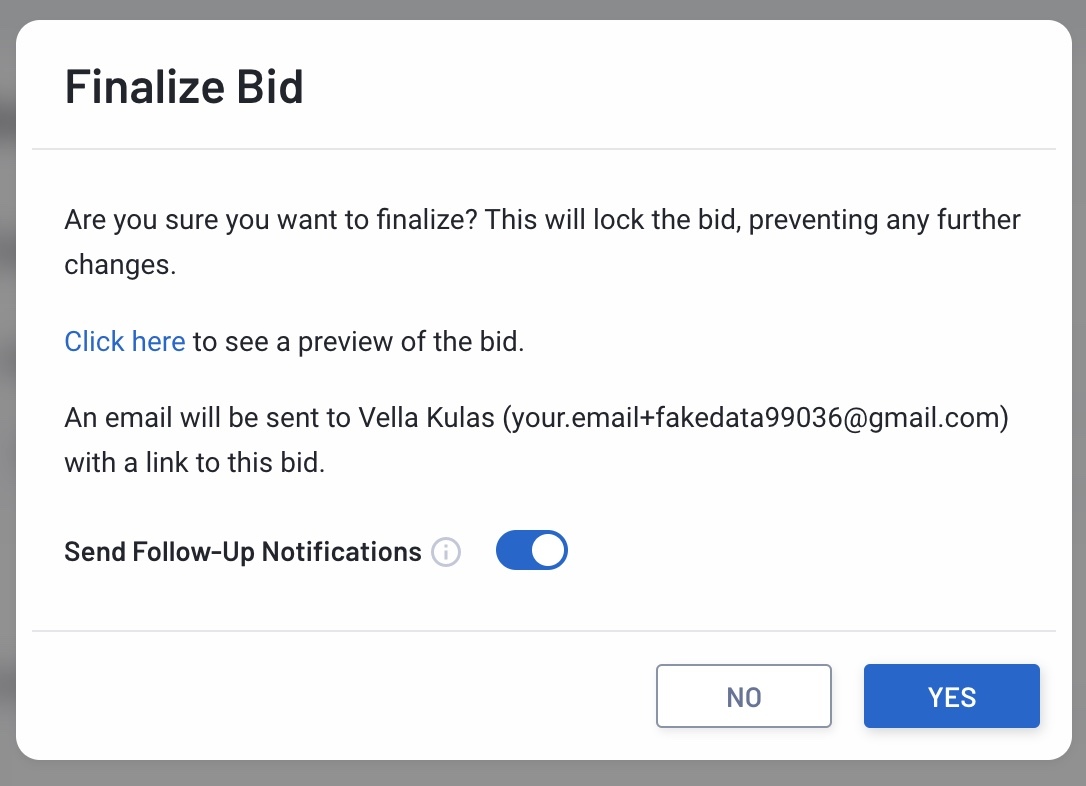1086x786 pixels.
Task: Click the recipient name Vella Kulas
Action: tap(426, 418)
